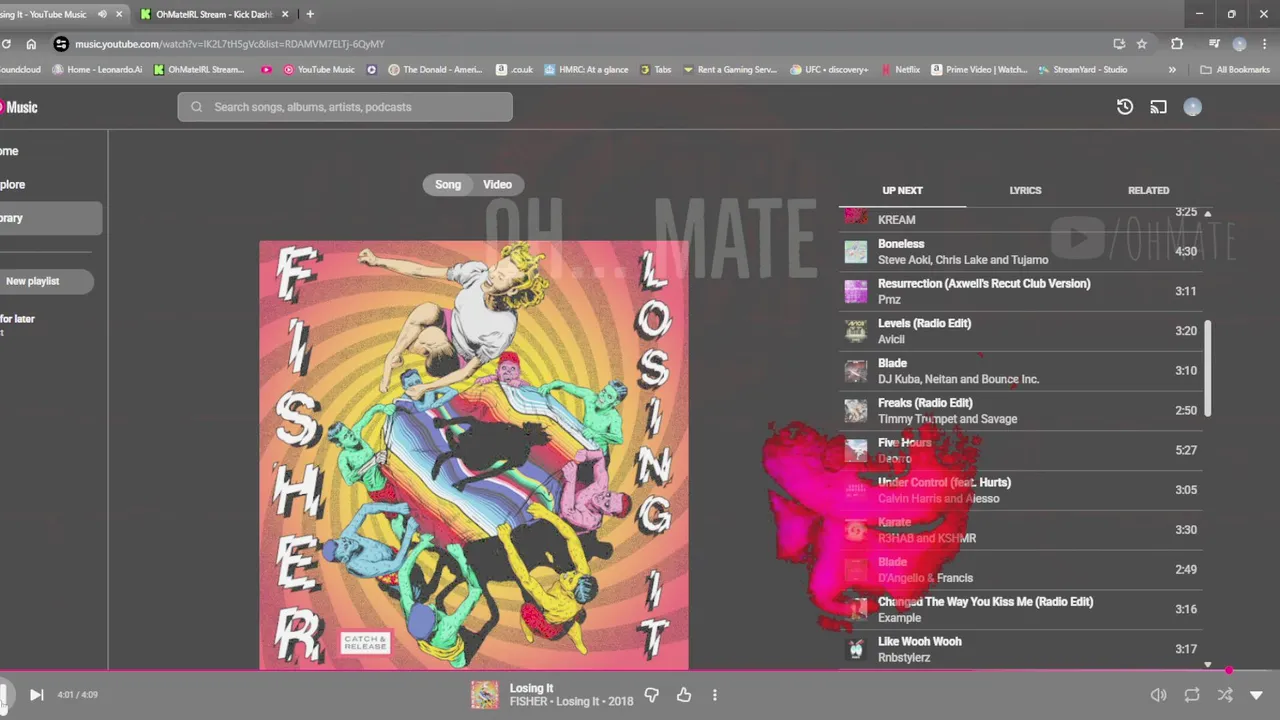Screen dimensions: 1280x720
Task: Bookmark this page with star icon
Action: 1142,44
